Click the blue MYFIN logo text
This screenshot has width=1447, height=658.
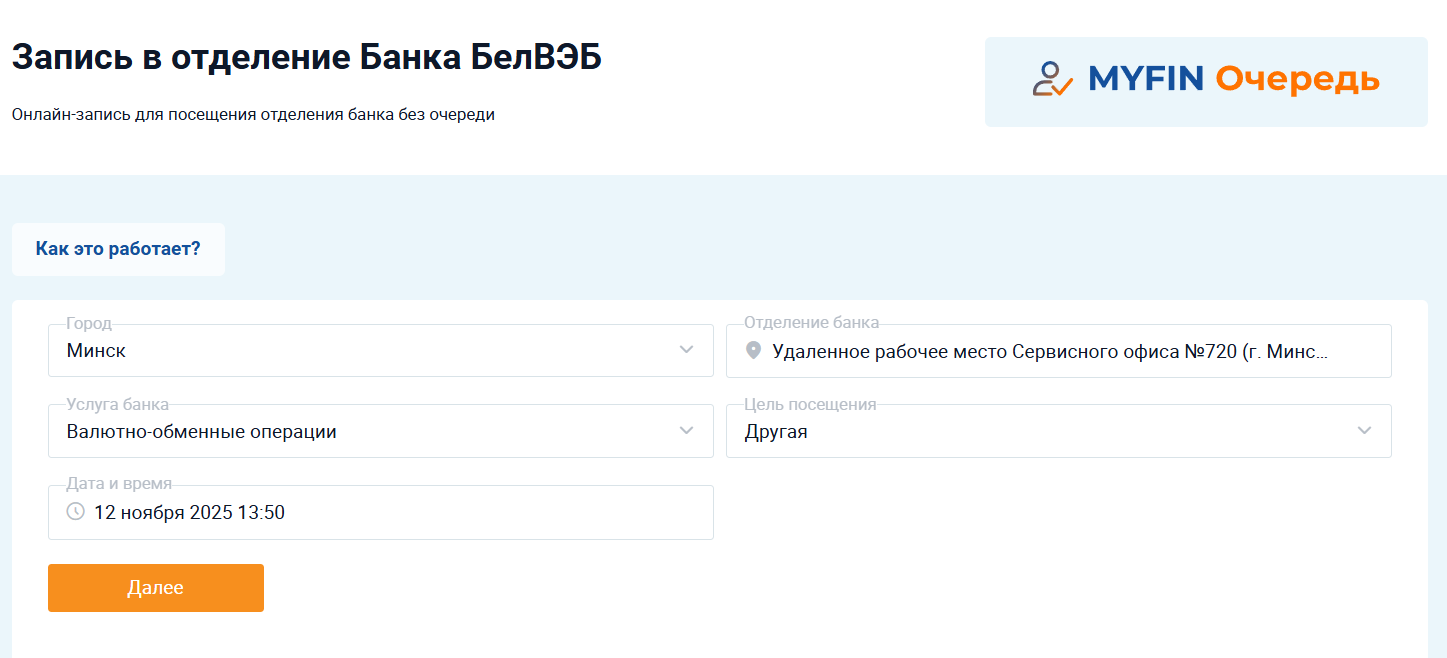tap(1146, 79)
